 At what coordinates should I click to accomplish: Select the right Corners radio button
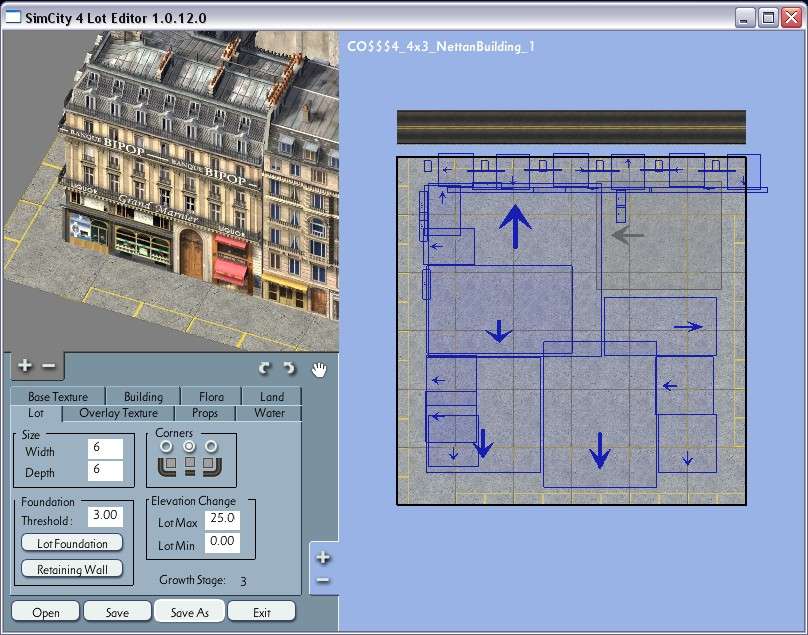[211, 446]
